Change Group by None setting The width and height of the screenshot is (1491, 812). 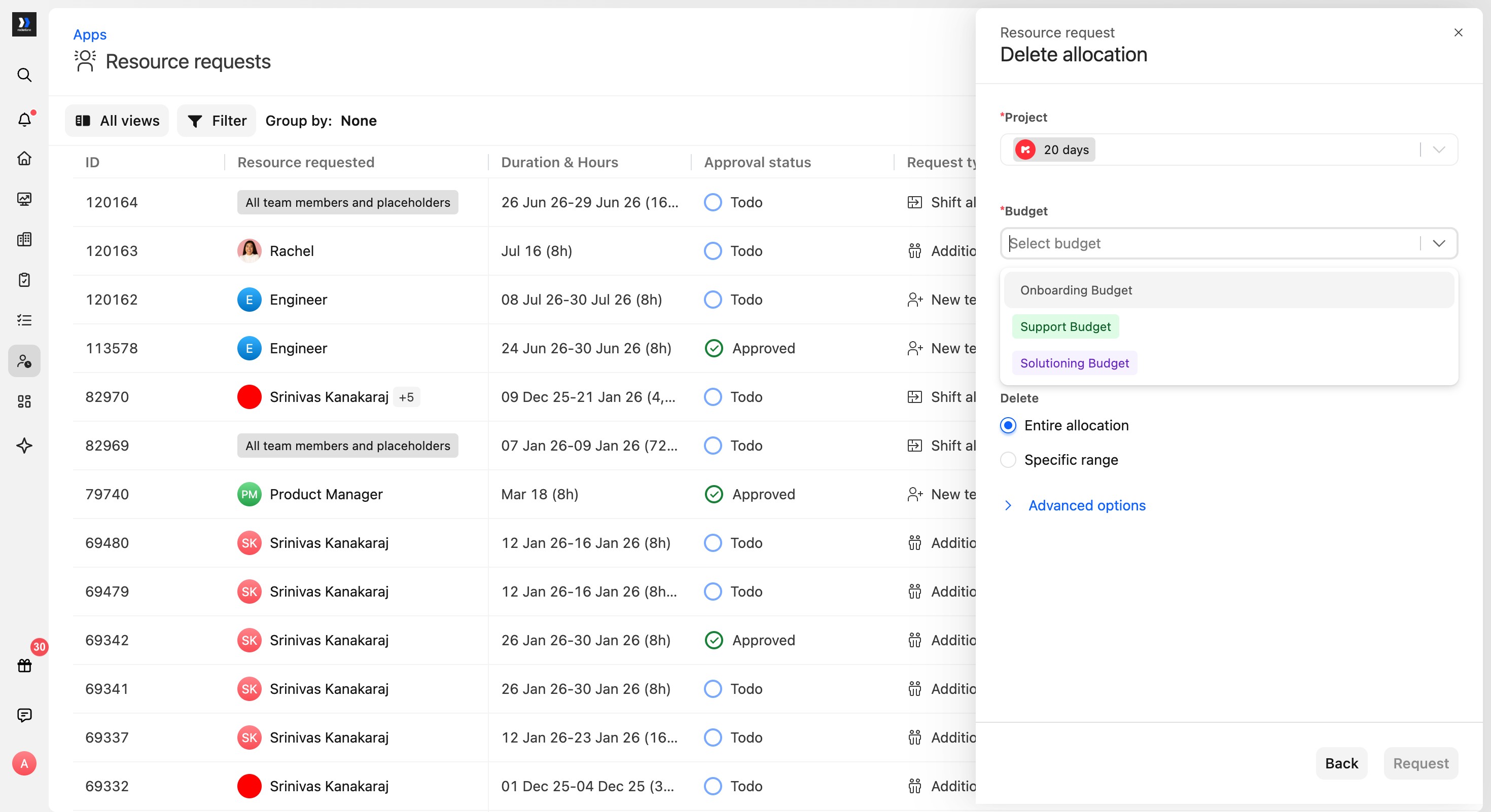(x=321, y=121)
